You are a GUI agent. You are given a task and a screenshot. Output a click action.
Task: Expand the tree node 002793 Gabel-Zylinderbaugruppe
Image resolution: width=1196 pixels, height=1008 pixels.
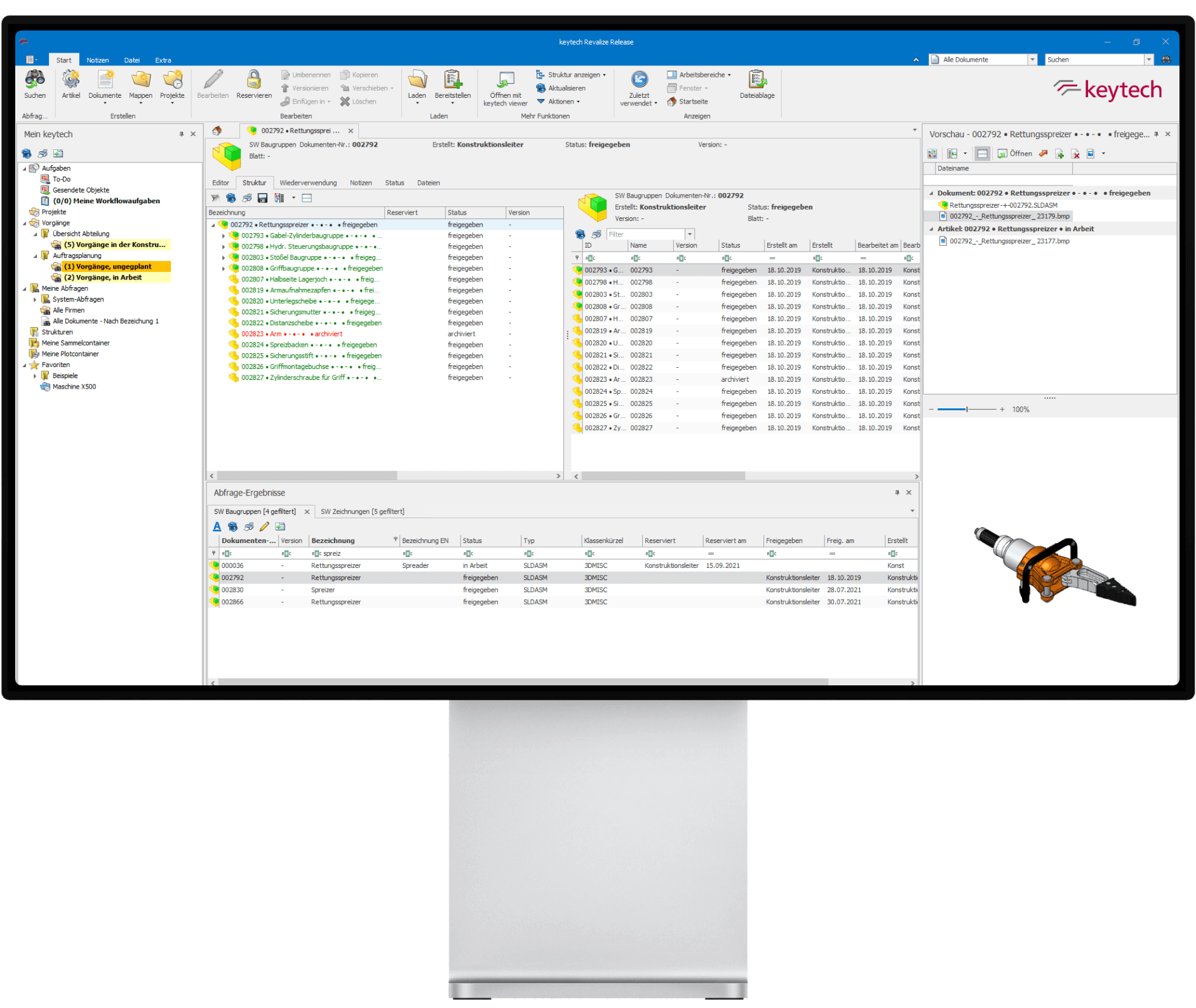click(222, 235)
